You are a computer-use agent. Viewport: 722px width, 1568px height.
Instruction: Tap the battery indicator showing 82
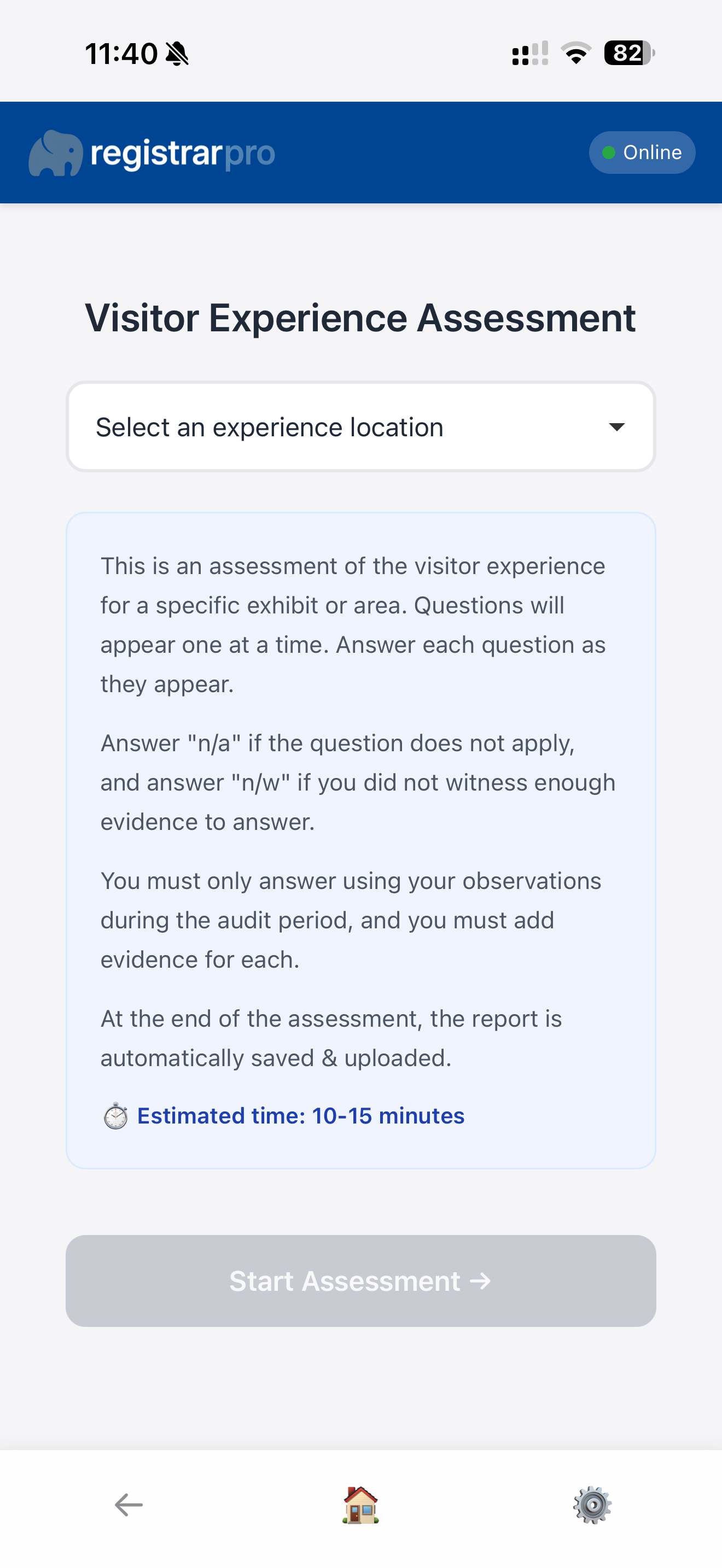[x=625, y=54]
